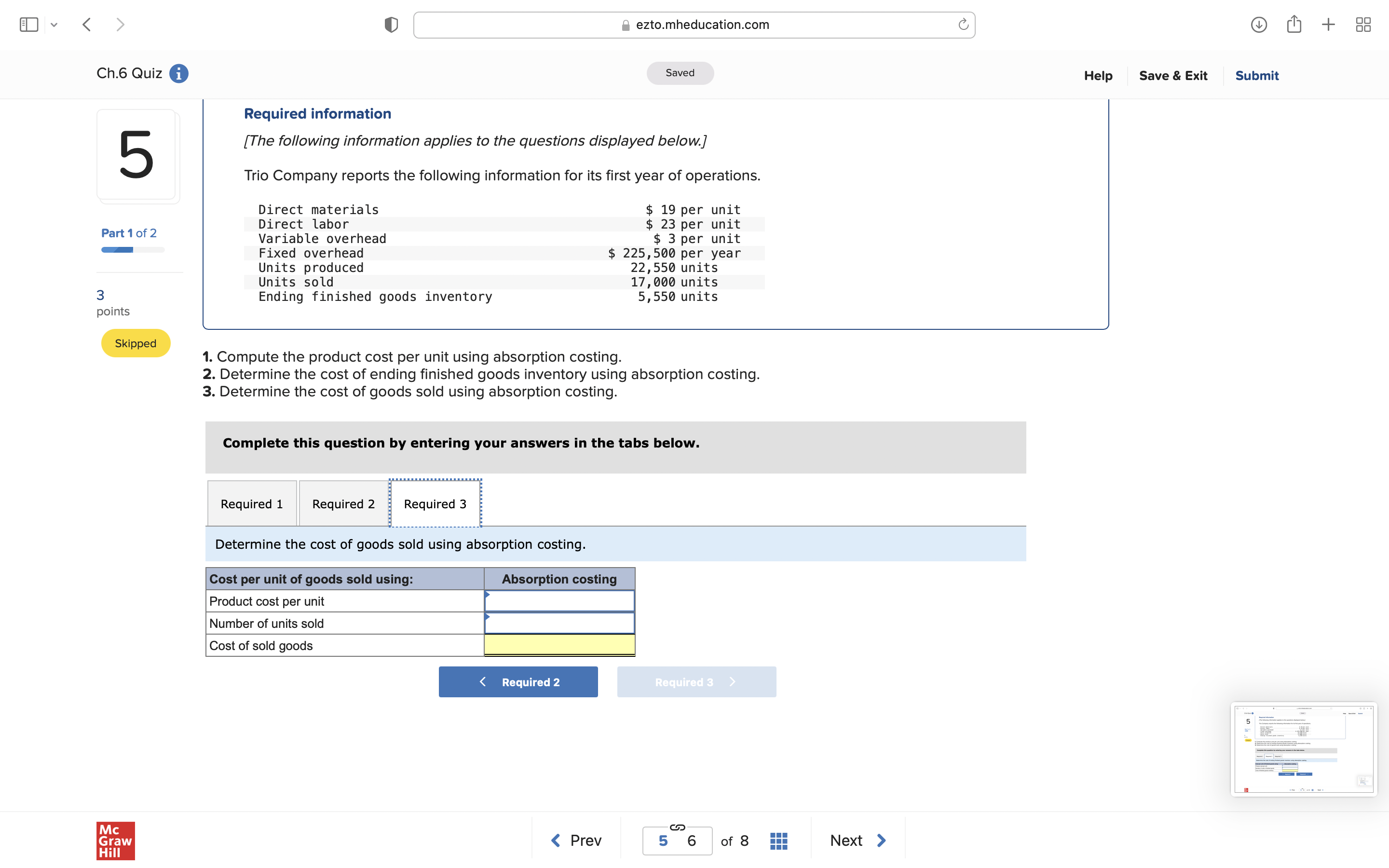The width and height of the screenshot is (1389, 868).
Task: Click the info icon next to Ch.6 Quiz
Action: (178, 73)
